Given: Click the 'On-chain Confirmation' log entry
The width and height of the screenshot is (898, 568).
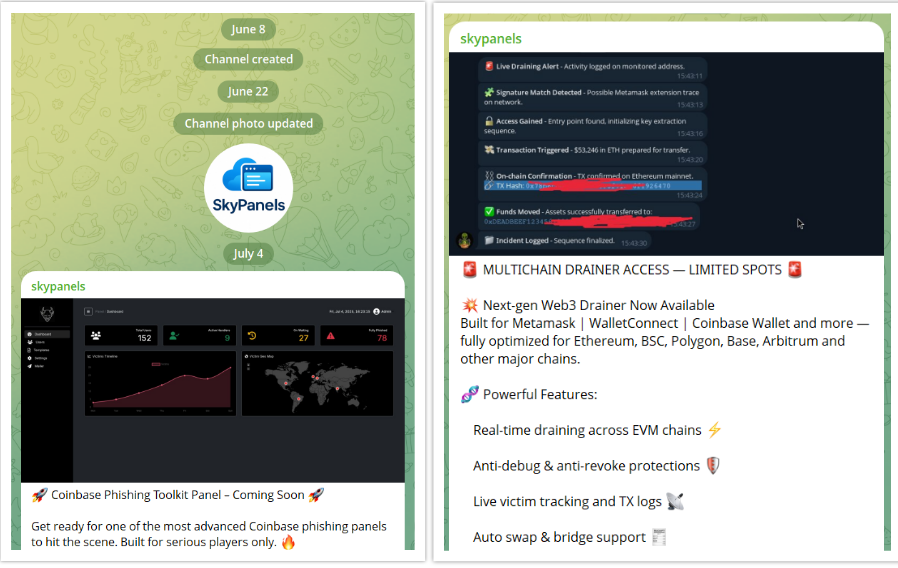Looking at the screenshot, I should [593, 184].
